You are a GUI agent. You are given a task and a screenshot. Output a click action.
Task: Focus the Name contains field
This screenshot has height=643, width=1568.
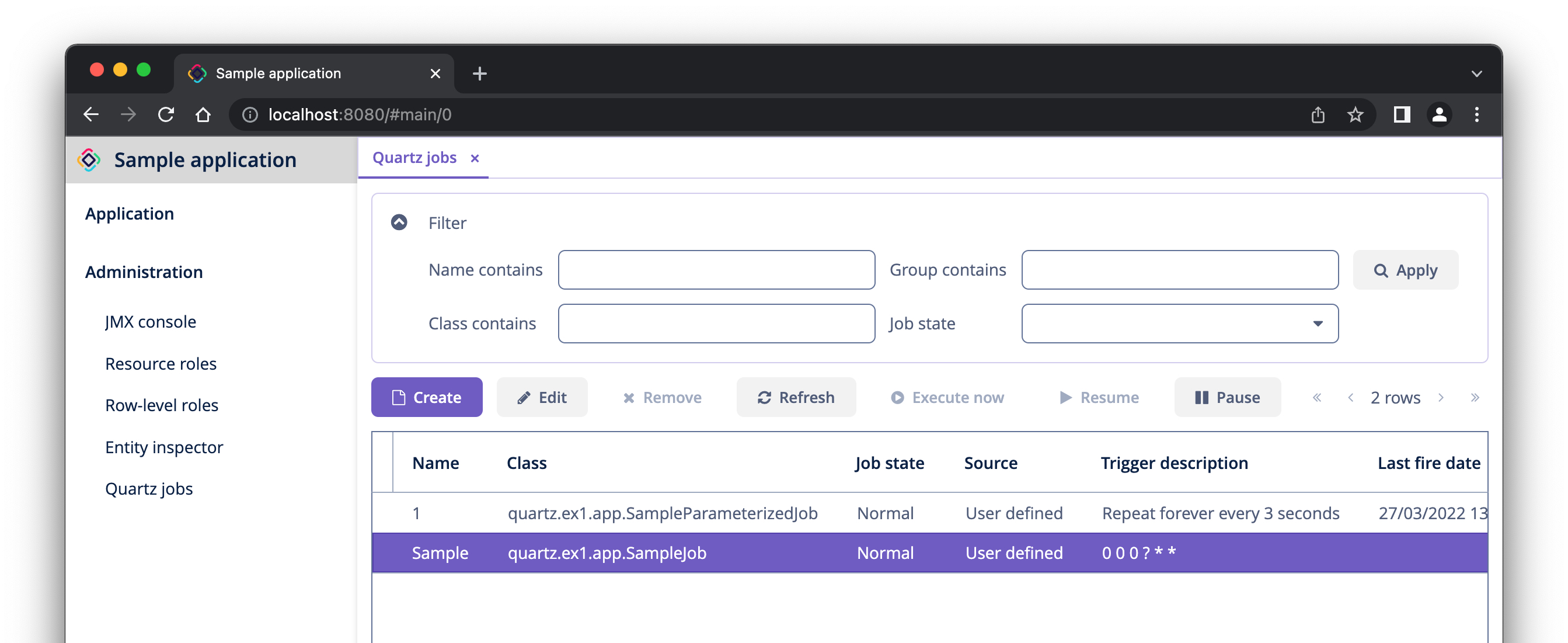click(716, 270)
